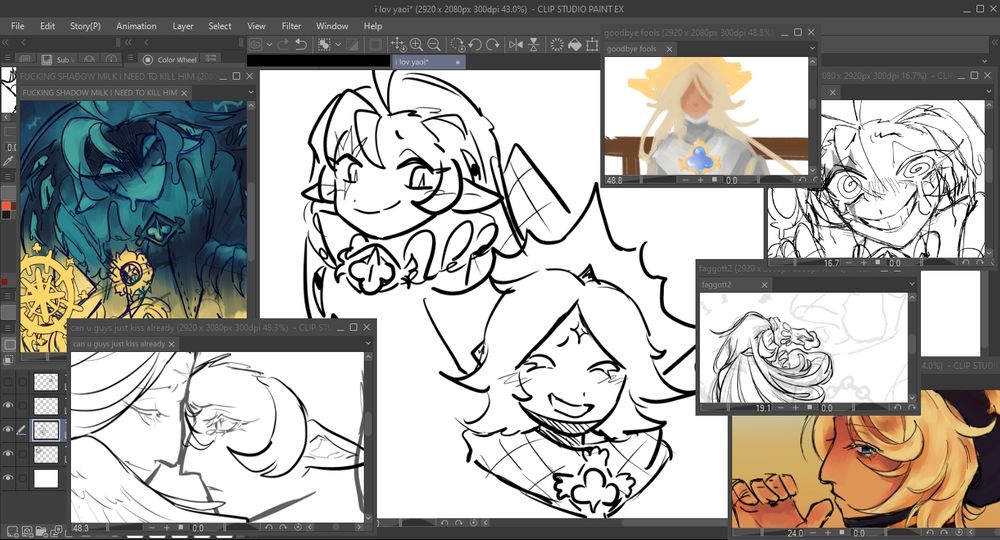Collapse second dock with double chevron

129,42
